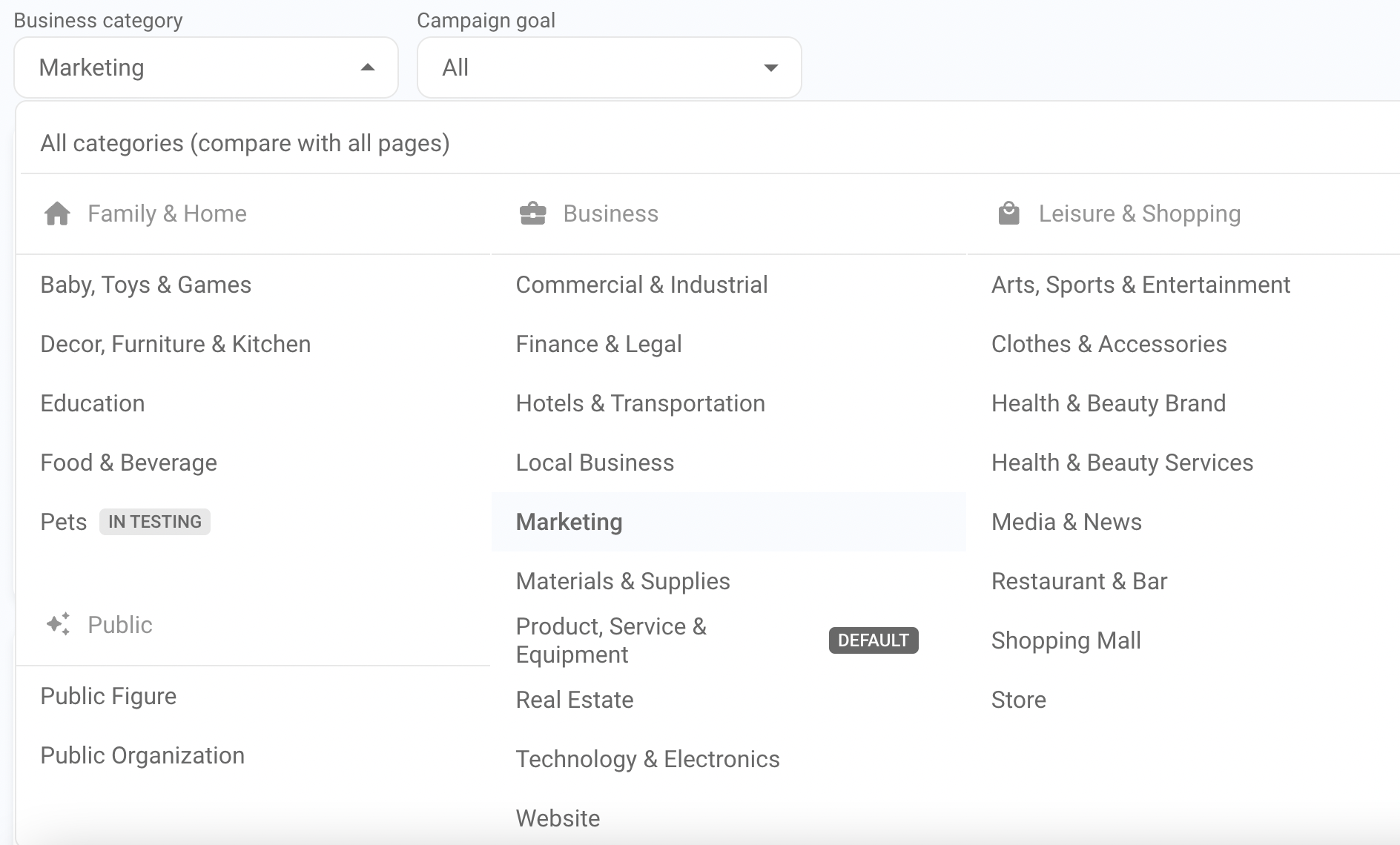Pick Finance & Legal from the list
The height and width of the screenshot is (845, 1400).
598,344
